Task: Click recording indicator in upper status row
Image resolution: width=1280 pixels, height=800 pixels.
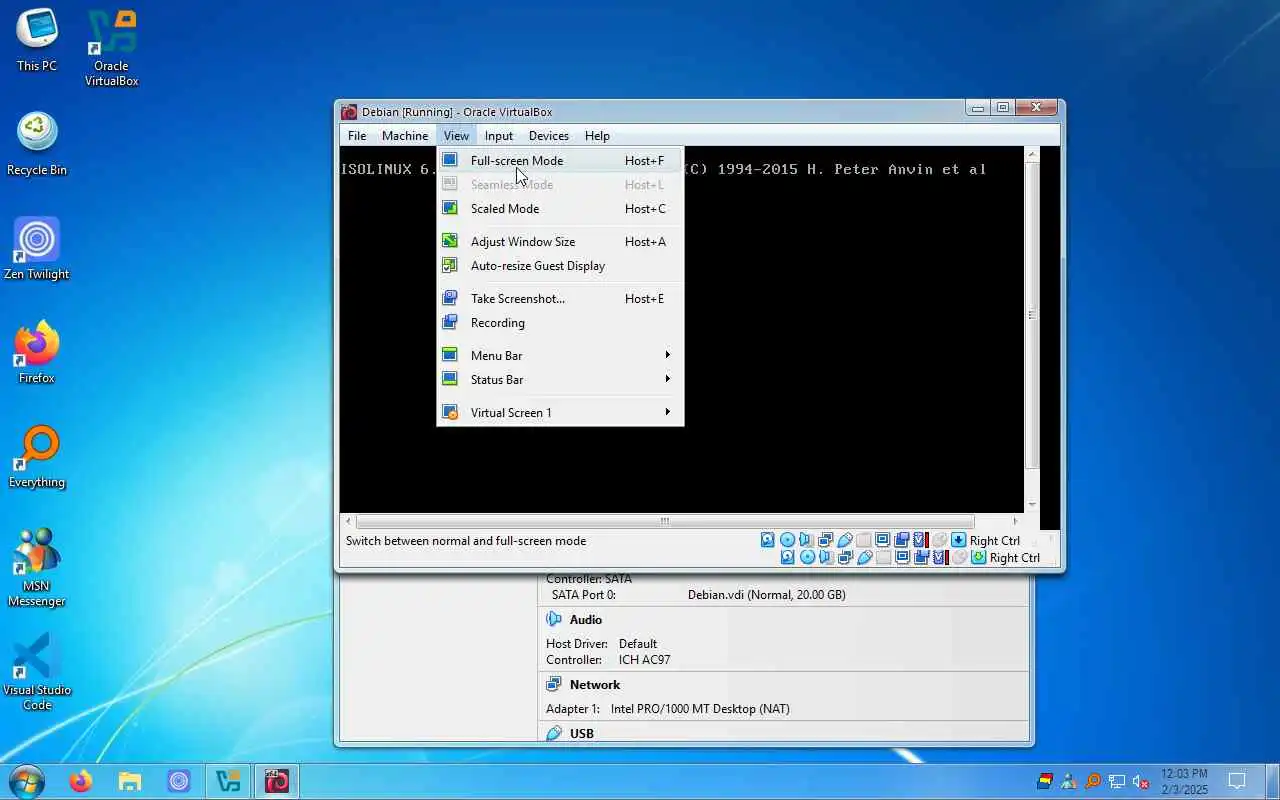Action: [901, 540]
